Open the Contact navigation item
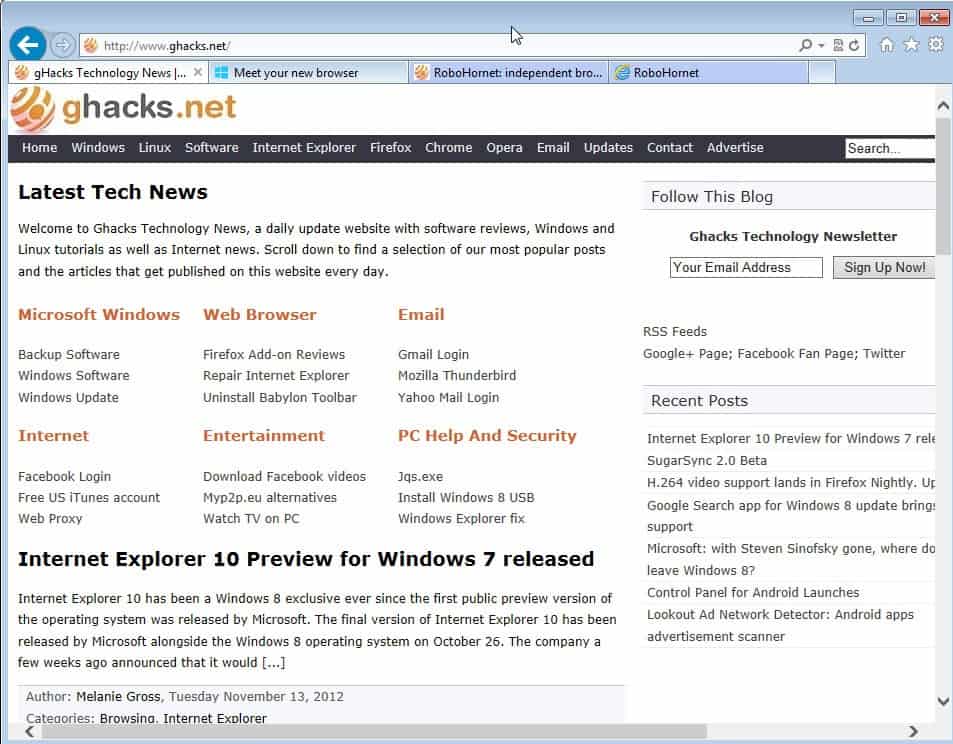This screenshot has width=953, height=744. point(670,148)
